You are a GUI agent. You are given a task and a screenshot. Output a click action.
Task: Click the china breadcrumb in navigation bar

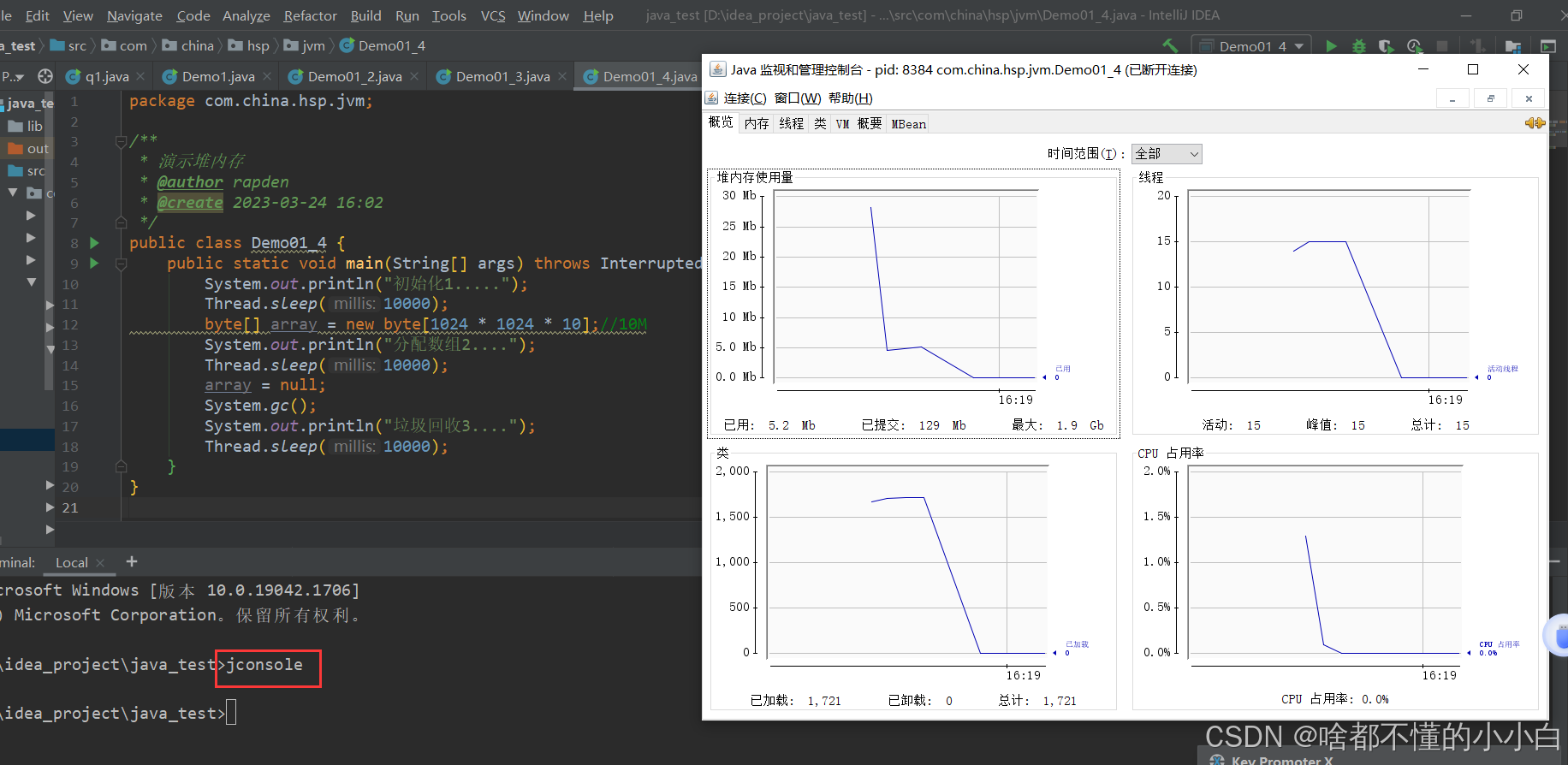pyautogui.click(x=188, y=45)
